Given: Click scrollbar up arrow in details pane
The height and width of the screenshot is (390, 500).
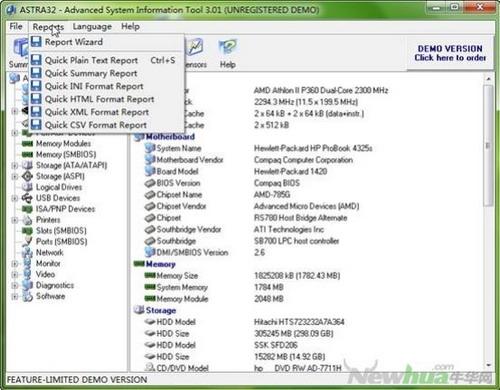Looking at the screenshot, I should pyautogui.click(x=488, y=79).
